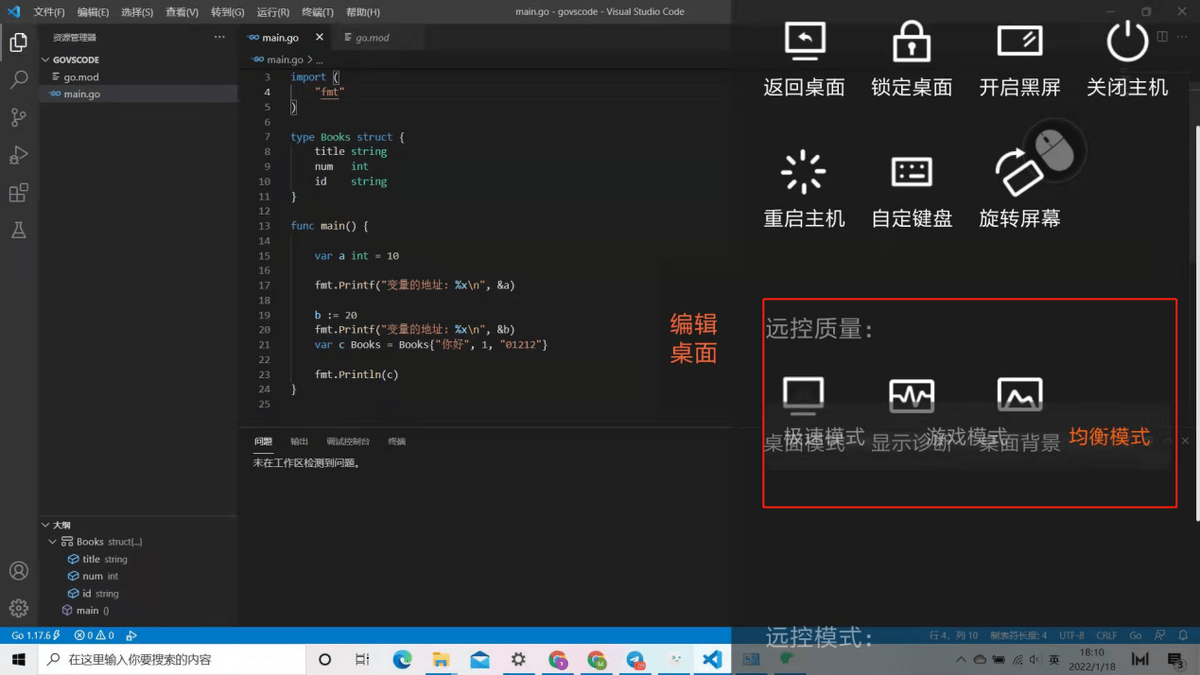Click the 重启主机 icon
Image resolution: width=1200 pixels, height=675 pixels.
[x=804, y=172]
